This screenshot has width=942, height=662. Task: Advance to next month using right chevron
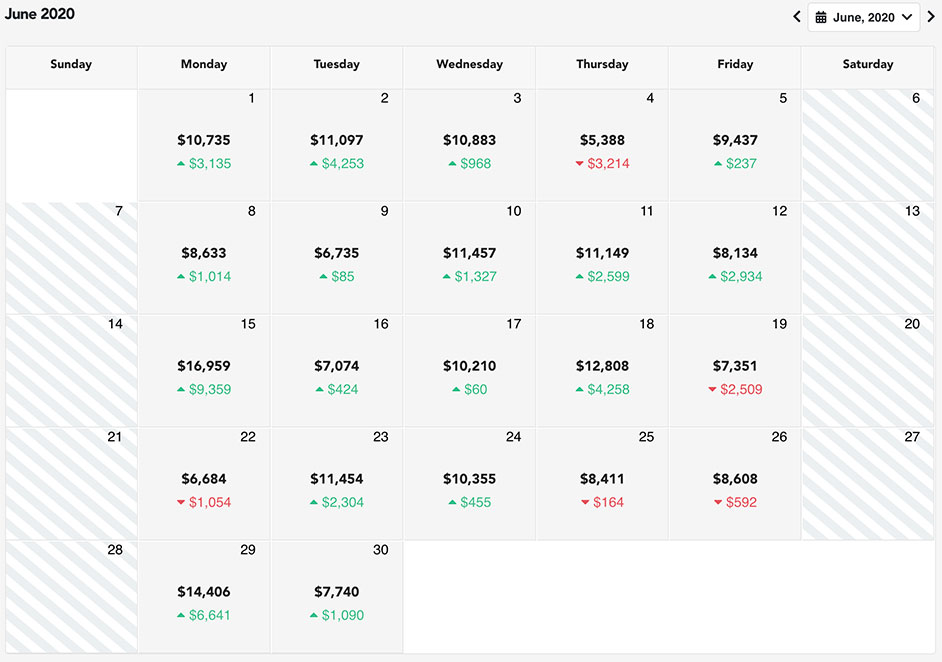(931, 17)
